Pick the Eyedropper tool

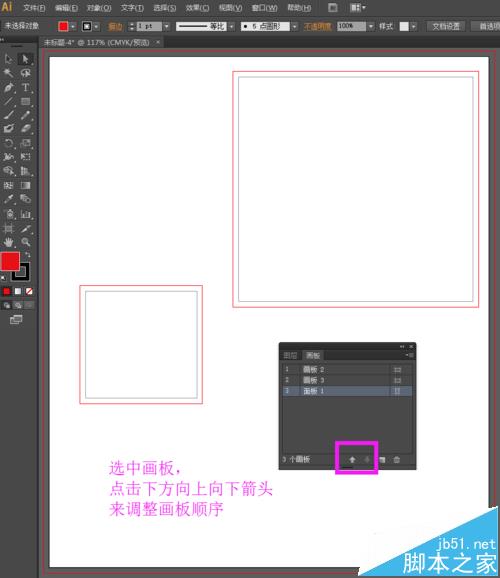(8, 199)
